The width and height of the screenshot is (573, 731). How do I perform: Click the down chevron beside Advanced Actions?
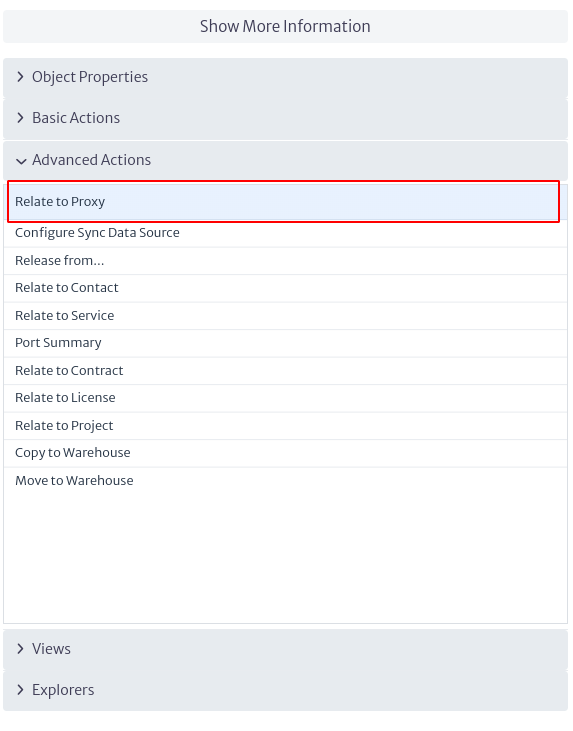click(x=21, y=161)
